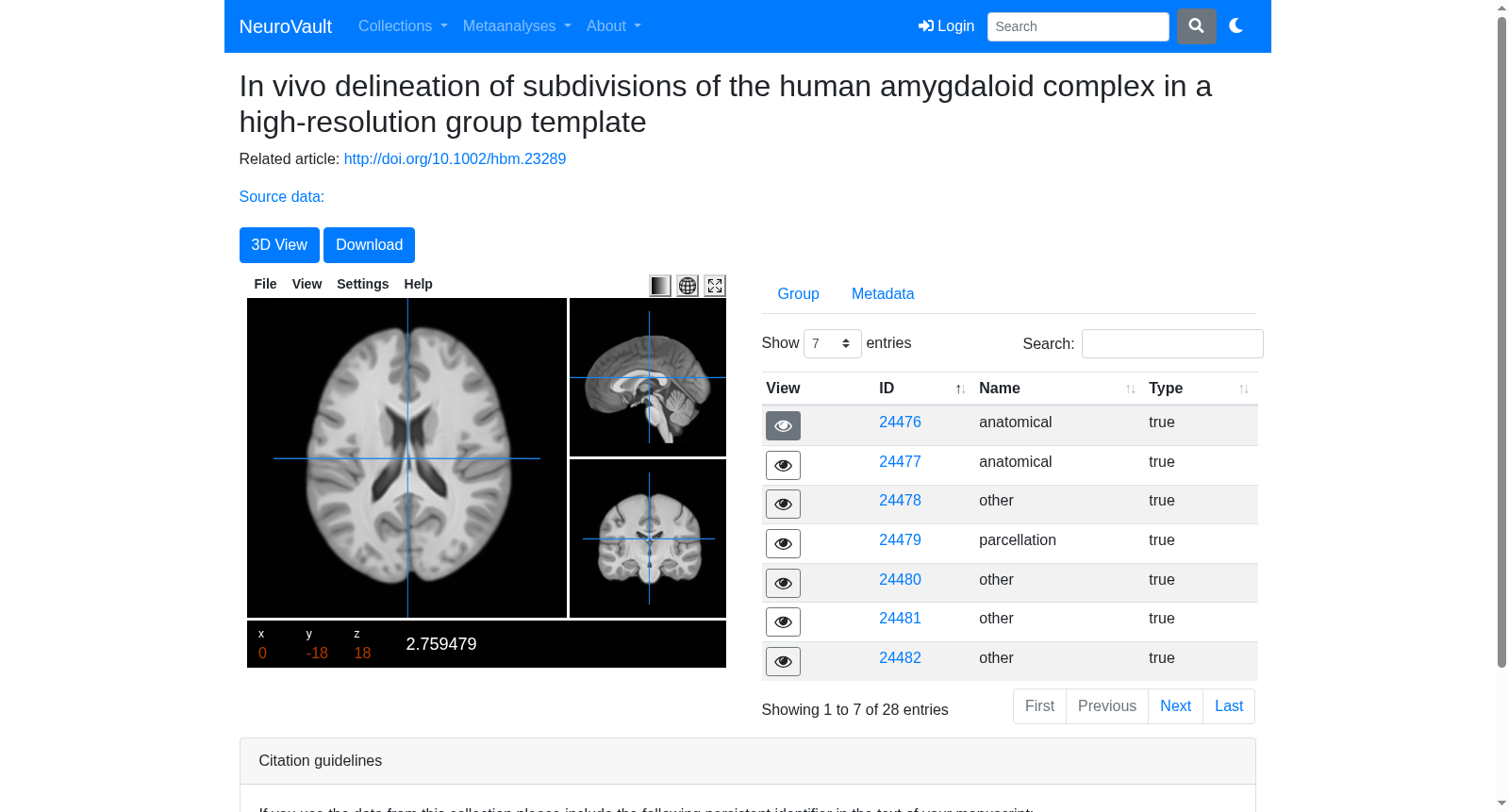Screen dimensions: 1509x812
Task: Open the viewer Help menu
Action: coord(419,284)
